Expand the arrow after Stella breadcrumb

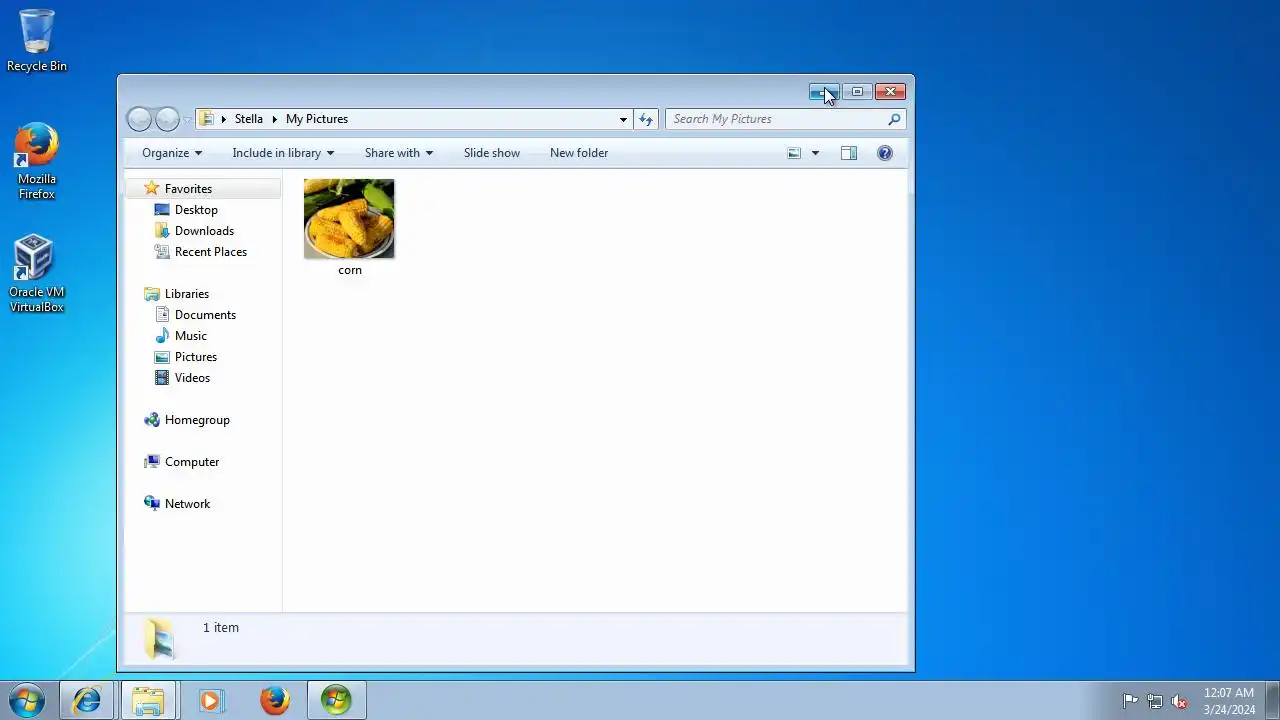(274, 119)
